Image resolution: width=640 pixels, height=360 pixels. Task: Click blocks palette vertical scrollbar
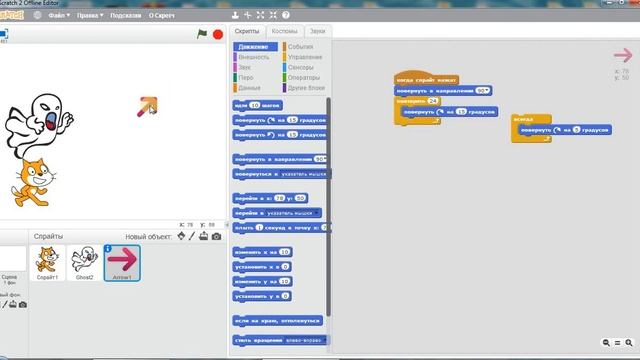tap(328, 206)
